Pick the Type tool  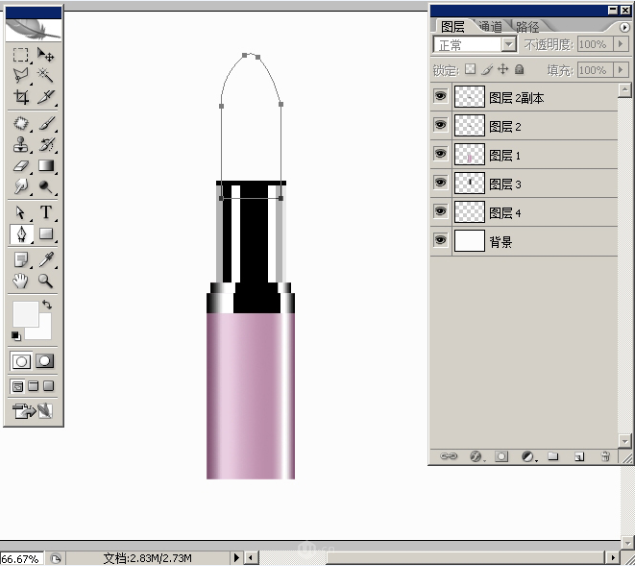[46, 212]
